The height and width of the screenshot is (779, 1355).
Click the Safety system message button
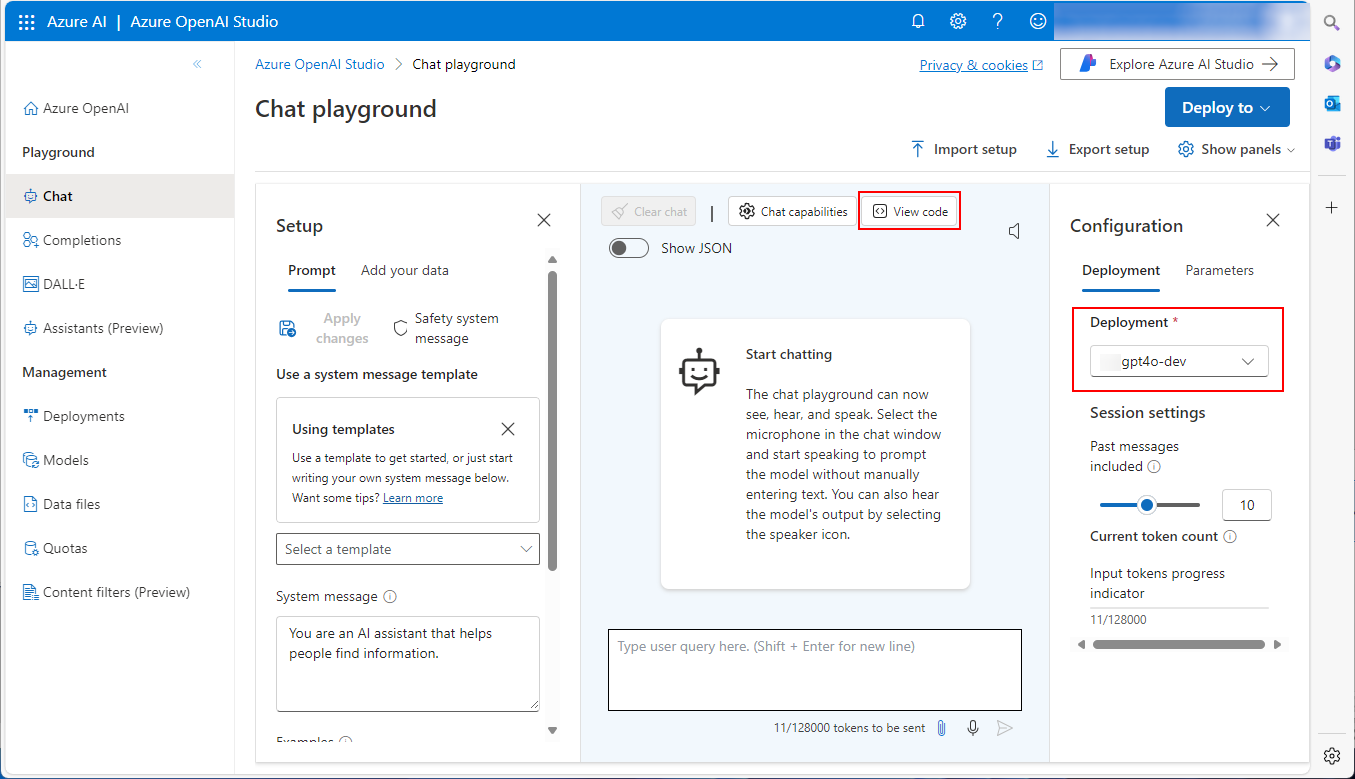point(445,328)
